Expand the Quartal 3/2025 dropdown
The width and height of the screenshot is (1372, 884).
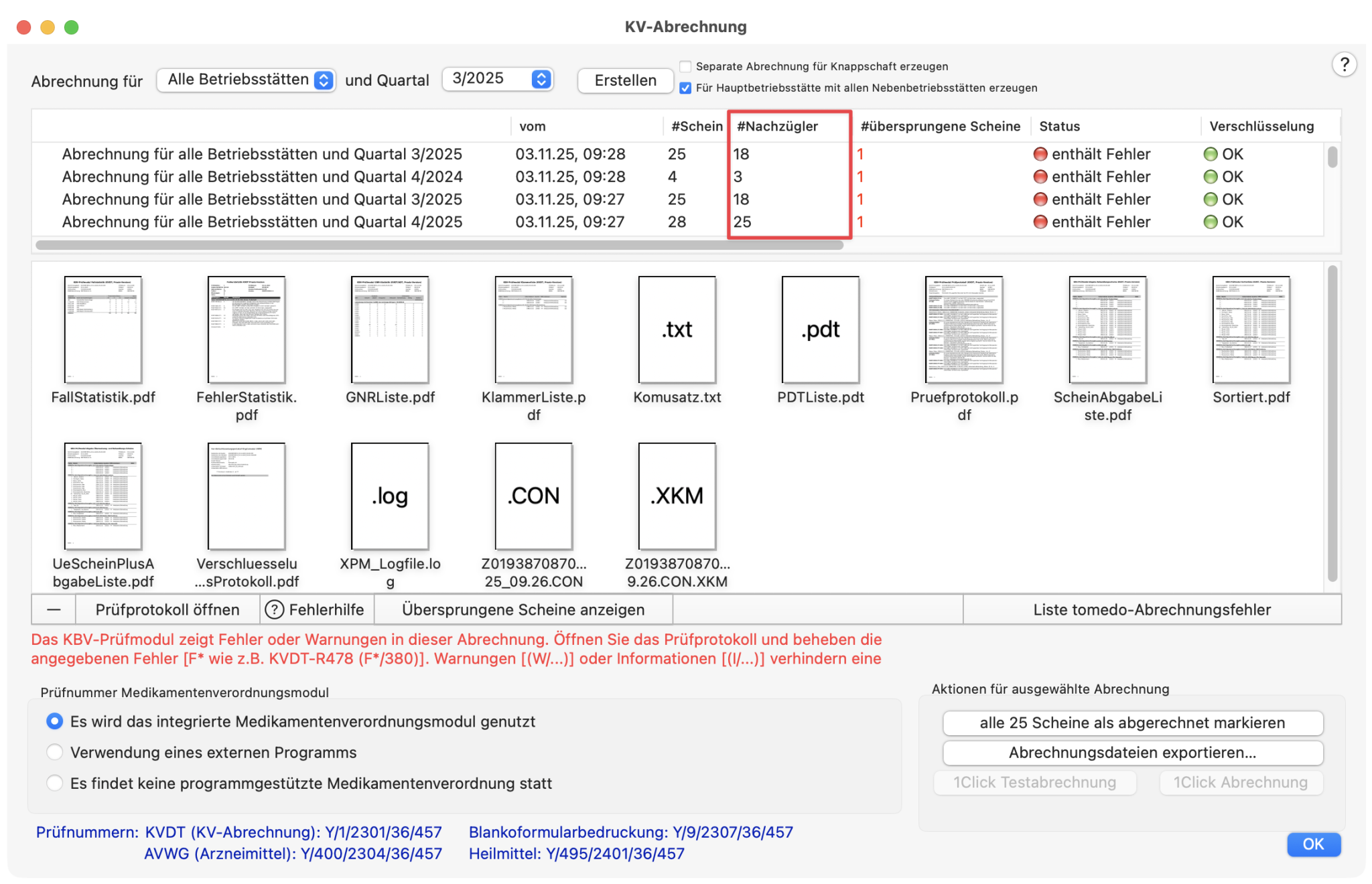pyautogui.click(x=497, y=79)
